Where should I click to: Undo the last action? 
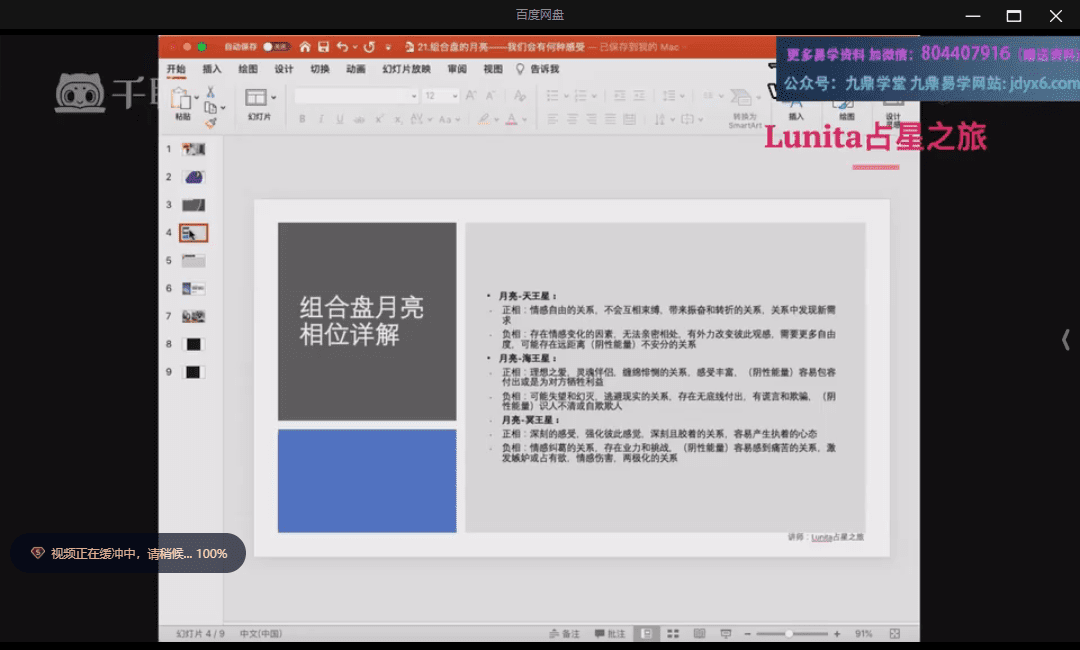(343, 47)
